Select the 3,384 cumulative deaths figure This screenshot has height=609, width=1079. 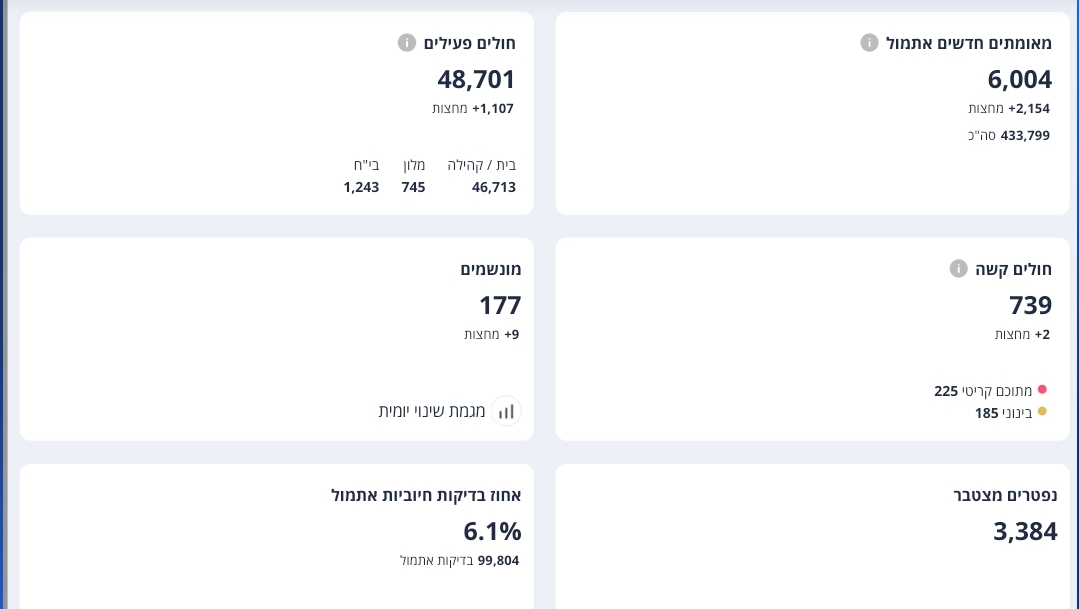pos(1025,532)
